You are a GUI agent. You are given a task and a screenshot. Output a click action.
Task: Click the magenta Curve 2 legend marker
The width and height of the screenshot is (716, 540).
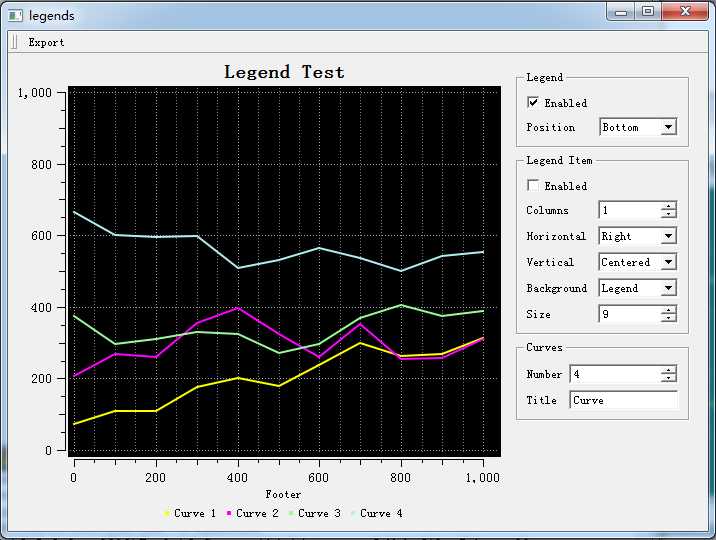[x=229, y=514]
